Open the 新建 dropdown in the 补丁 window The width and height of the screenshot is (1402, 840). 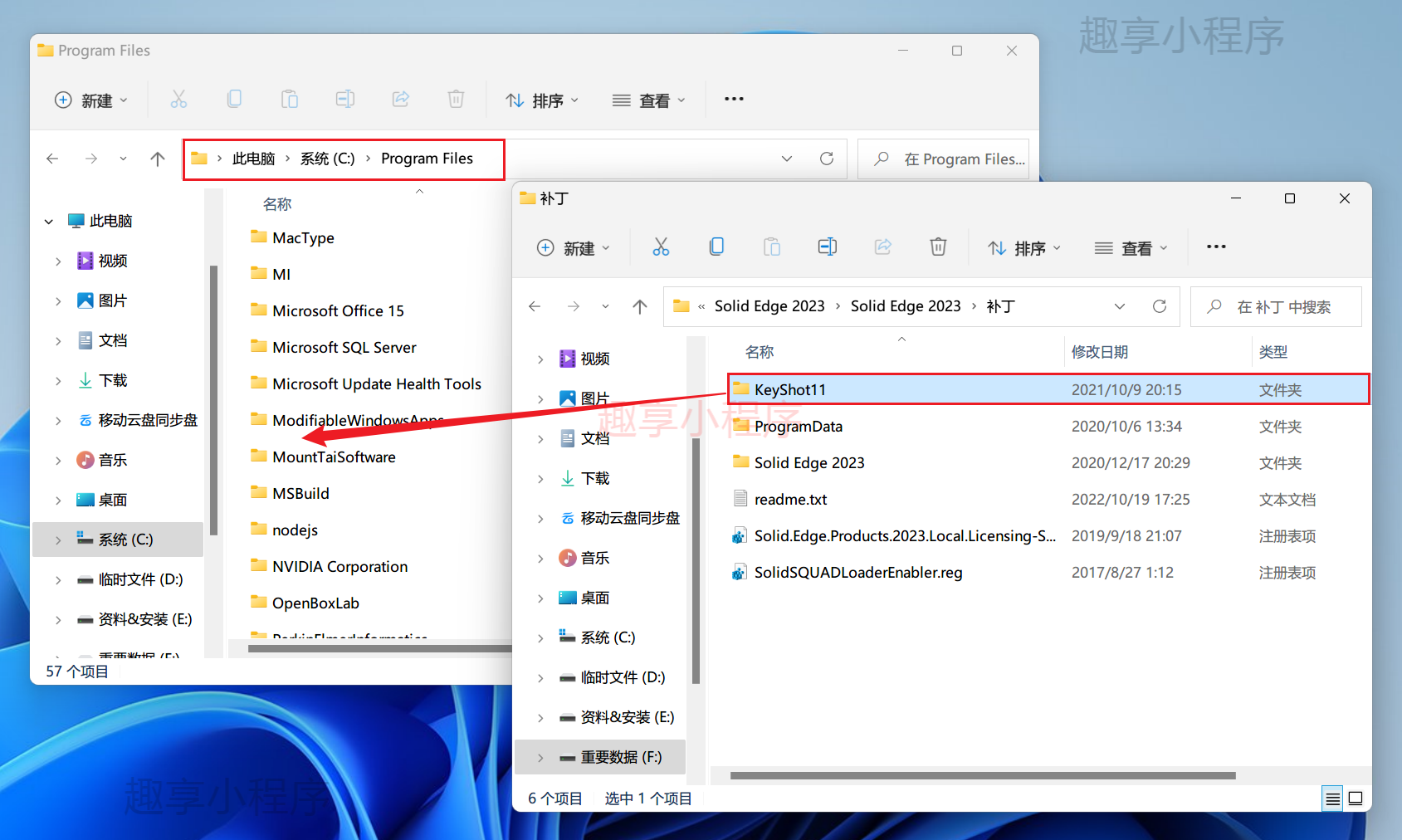coord(574,247)
